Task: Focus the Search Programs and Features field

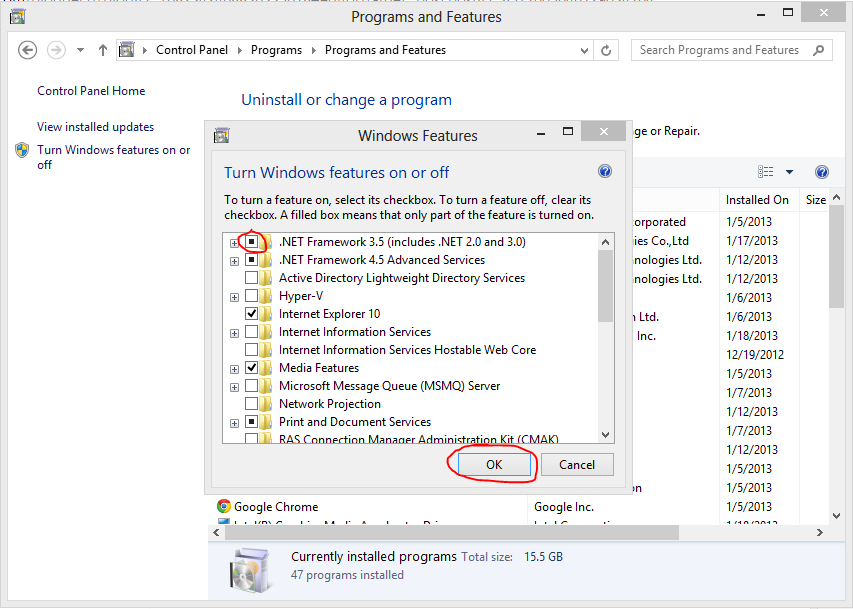Action: point(732,50)
